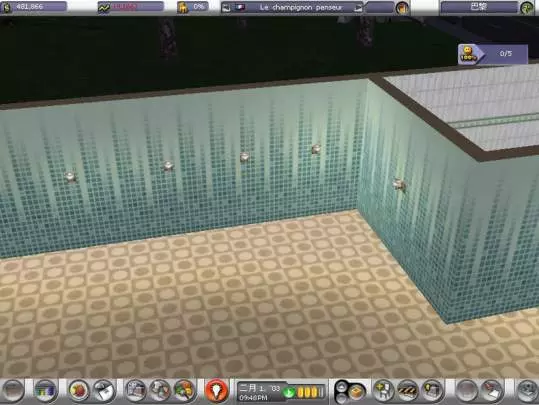Open the food menu fruit icon

[79, 391]
